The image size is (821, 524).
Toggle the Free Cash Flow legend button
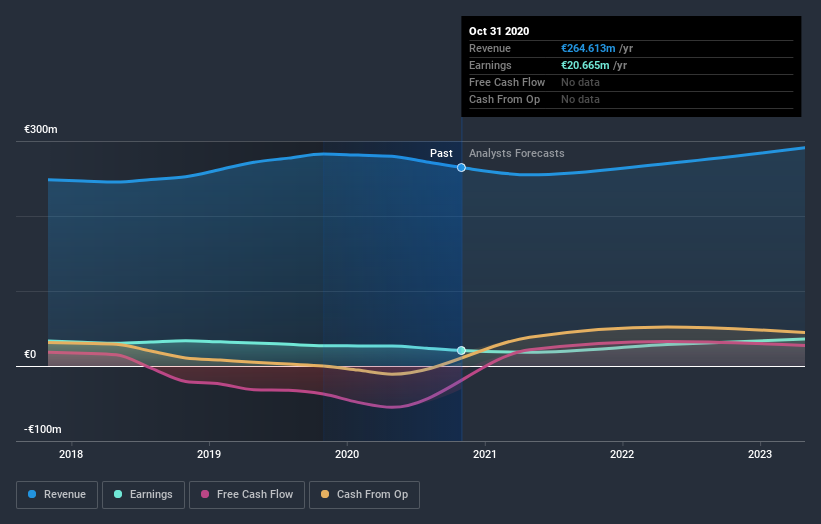coord(247,495)
